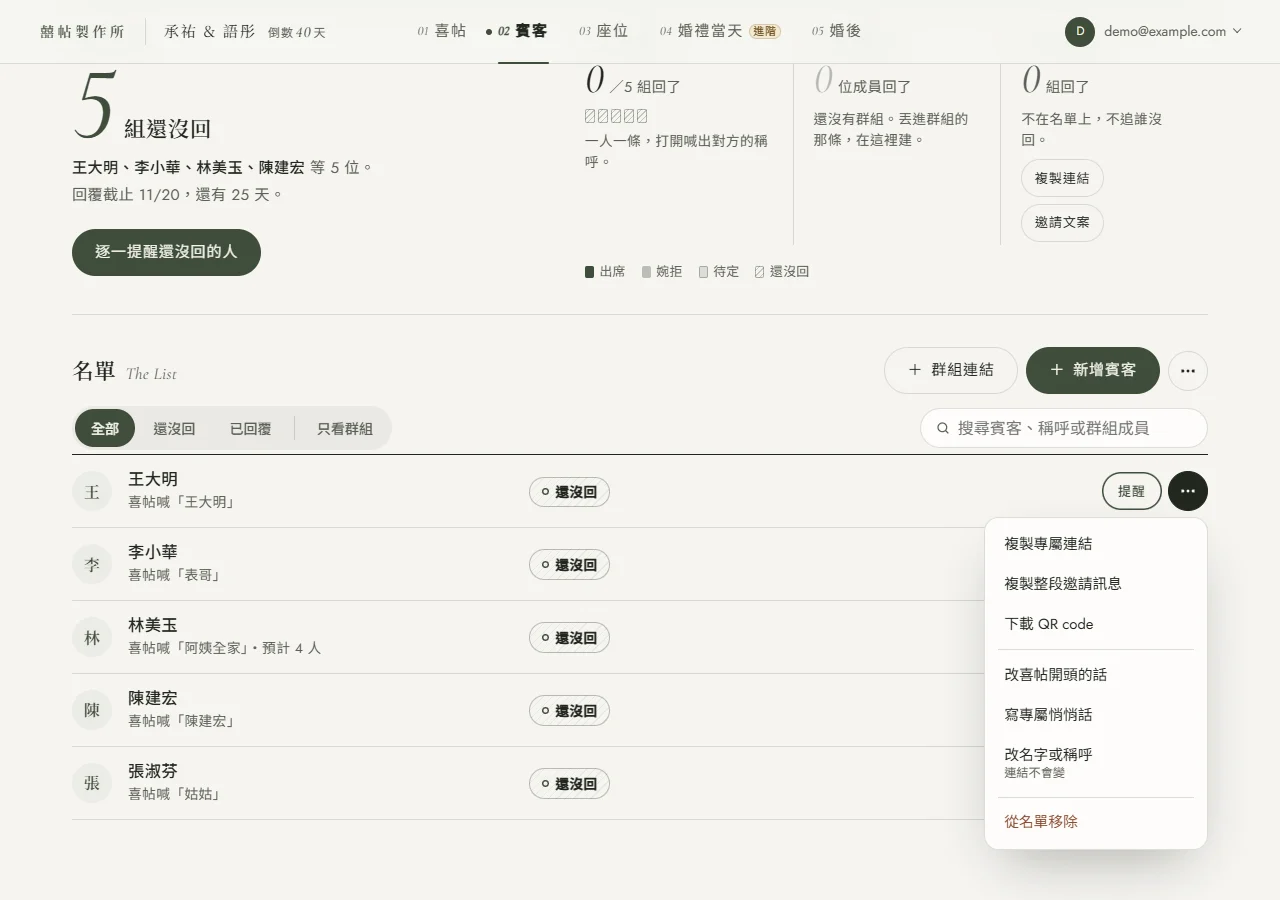
Task: Go to the 01 喜帖 step
Action: (x=442, y=31)
